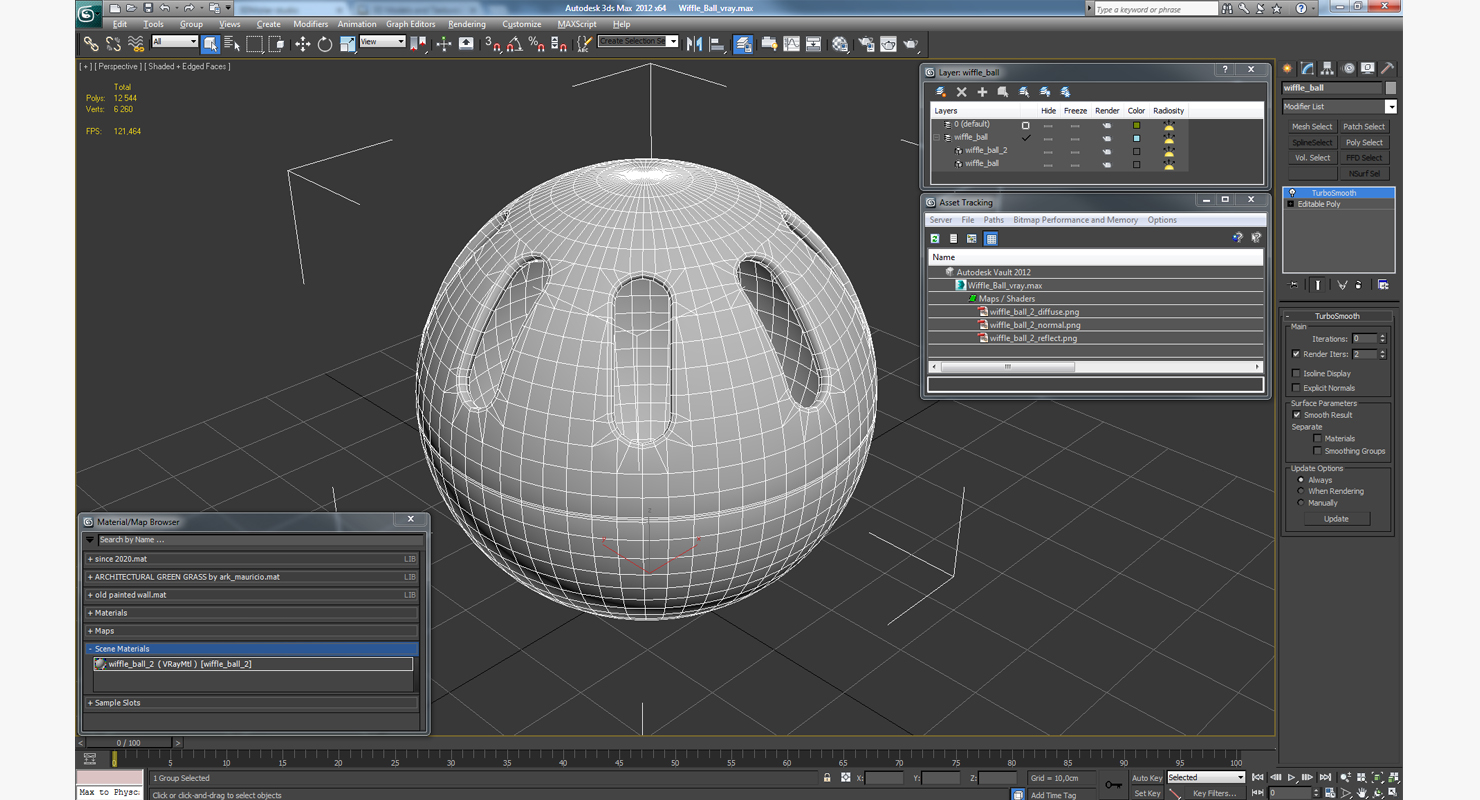Check Separate by Materials option
The height and width of the screenshot is (800, 1480).
click(1317, 438)
